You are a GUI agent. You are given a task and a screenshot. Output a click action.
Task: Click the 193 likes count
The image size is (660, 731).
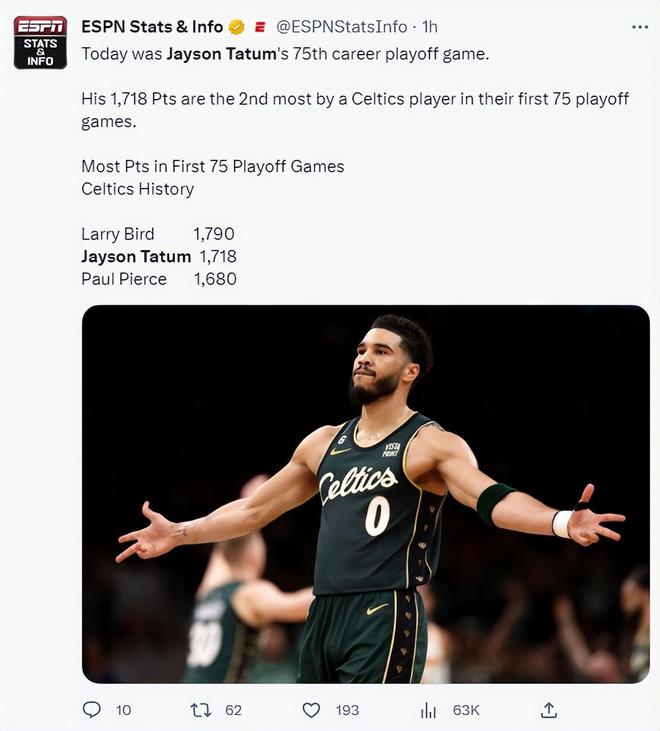click(347, 710)
